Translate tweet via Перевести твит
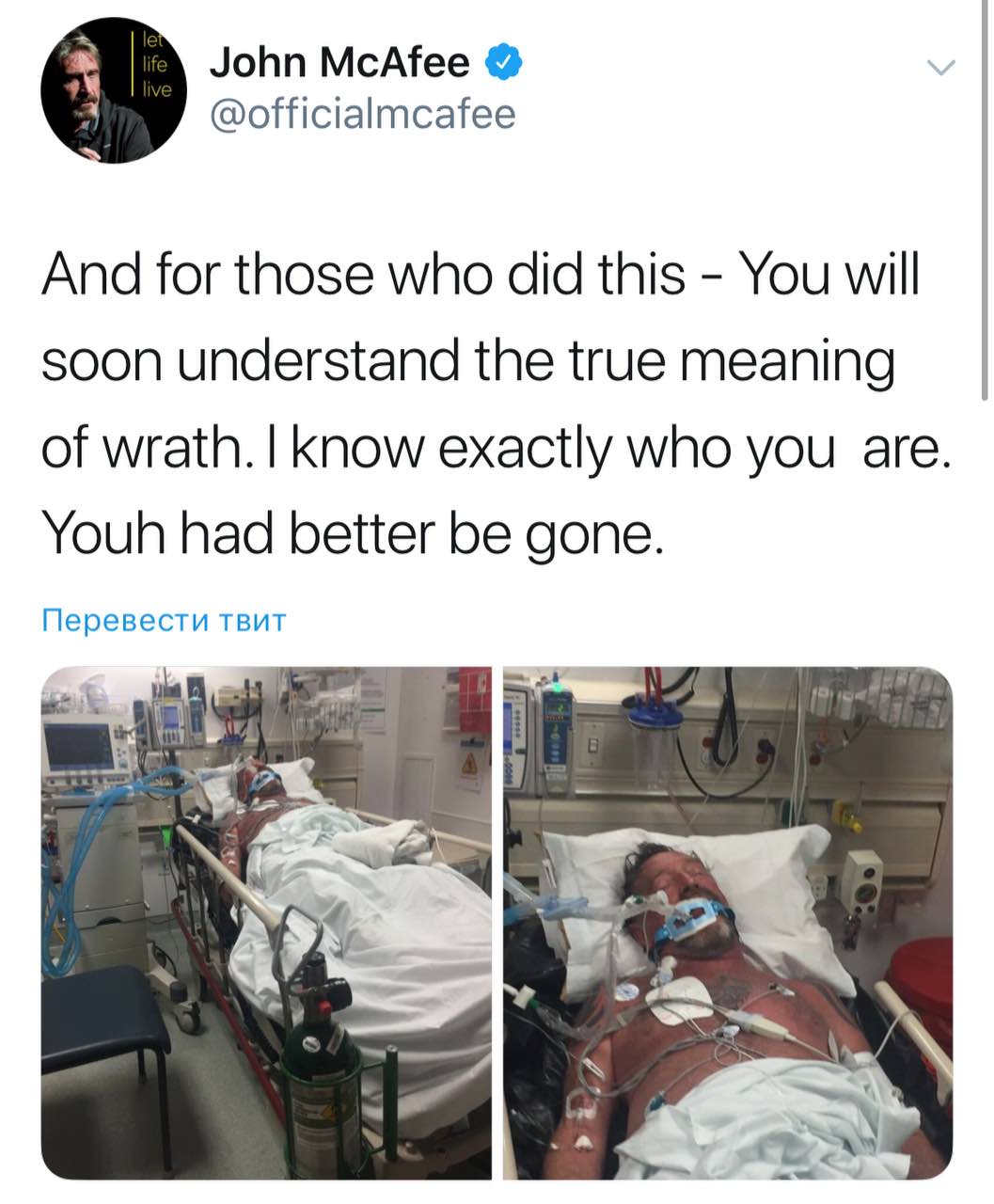This screenshot has width=994, height=1204. [164, 620]
